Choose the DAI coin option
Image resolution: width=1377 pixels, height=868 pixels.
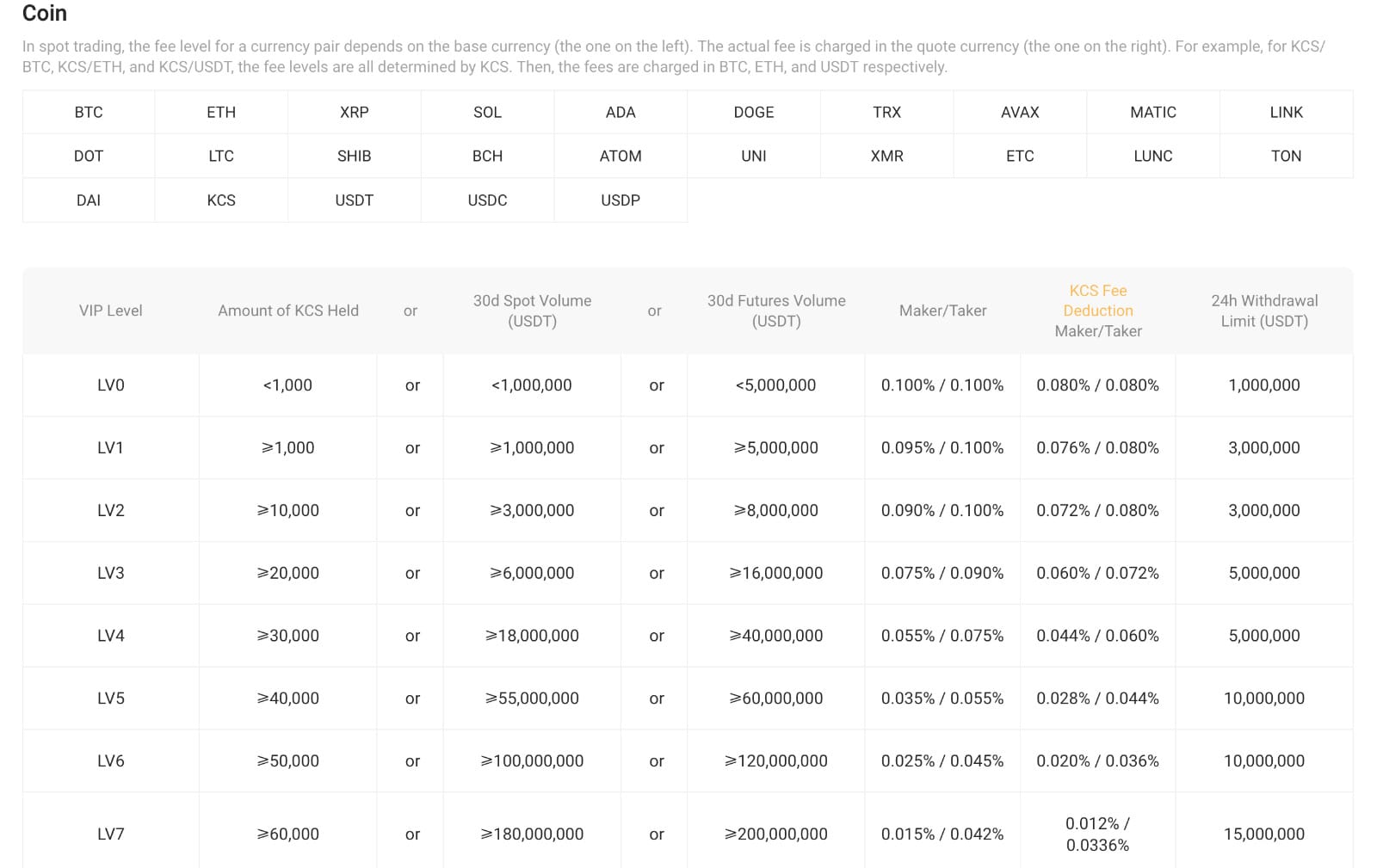87,200
